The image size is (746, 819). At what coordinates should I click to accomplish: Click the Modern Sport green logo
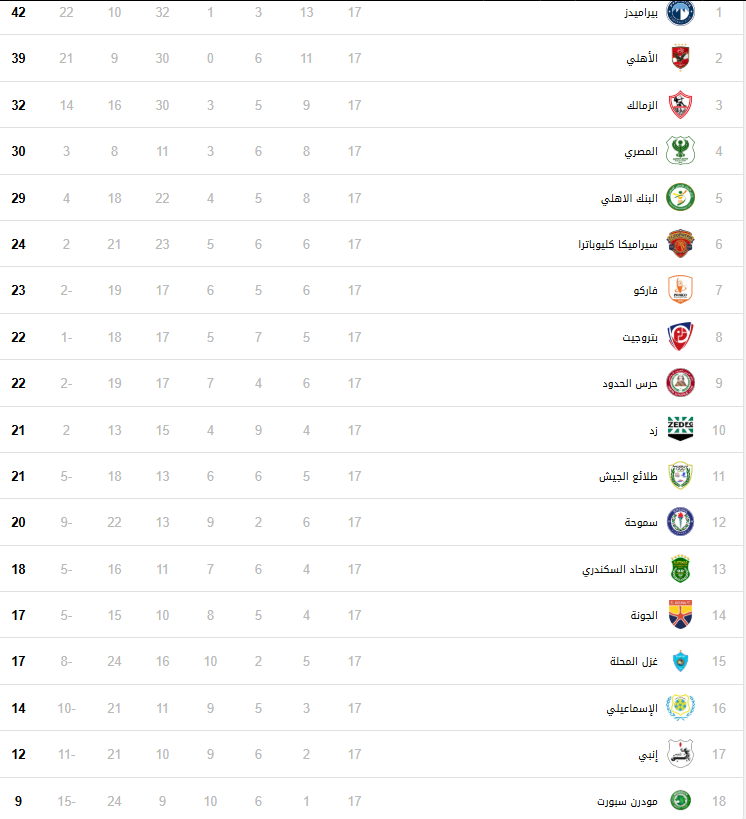pyautogui.click(x=680, y=800)
